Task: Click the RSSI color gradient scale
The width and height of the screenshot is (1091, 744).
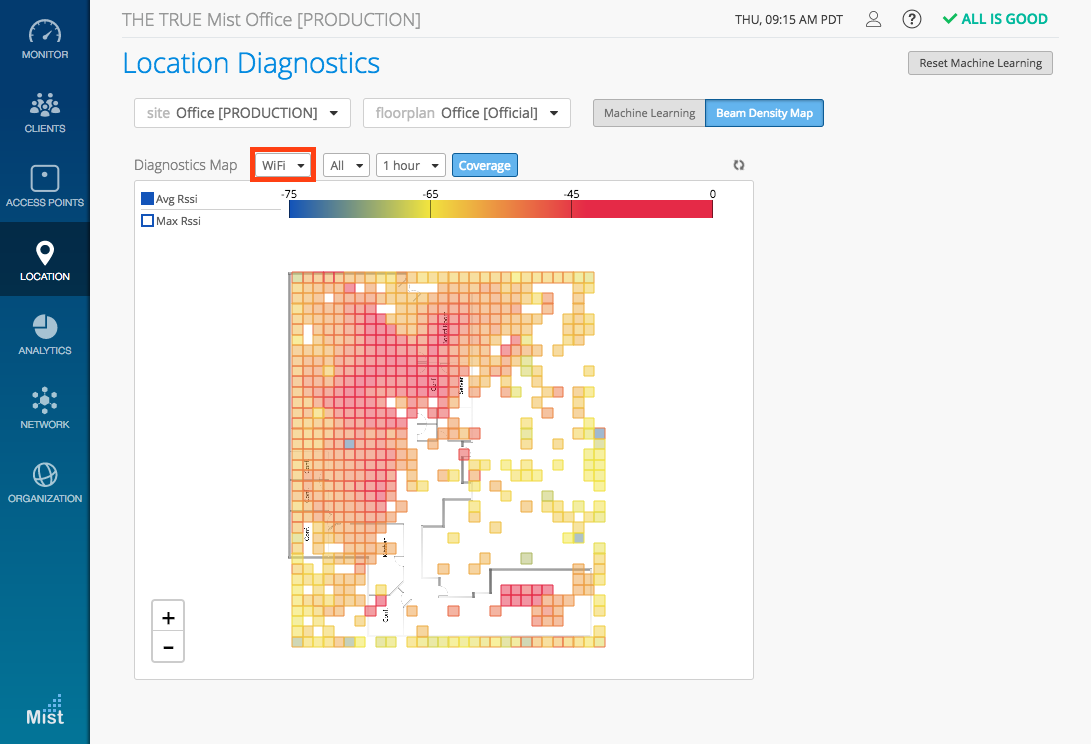Action: [500, 209]
